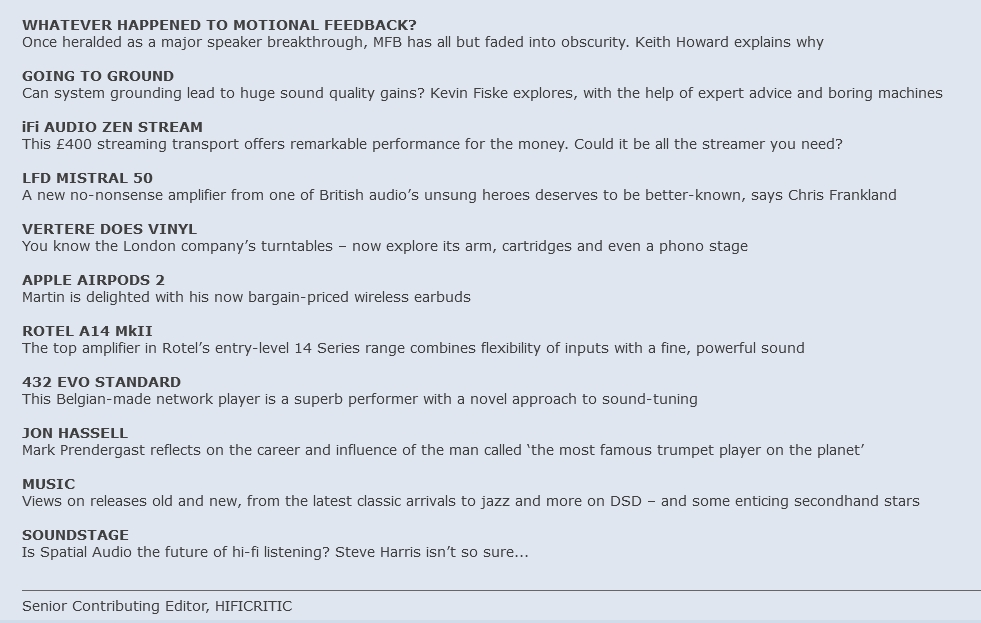The image size is (981, 623).
Task: Click the Kevin Fiske system grounding description
Action: click(x=482, y=93)
